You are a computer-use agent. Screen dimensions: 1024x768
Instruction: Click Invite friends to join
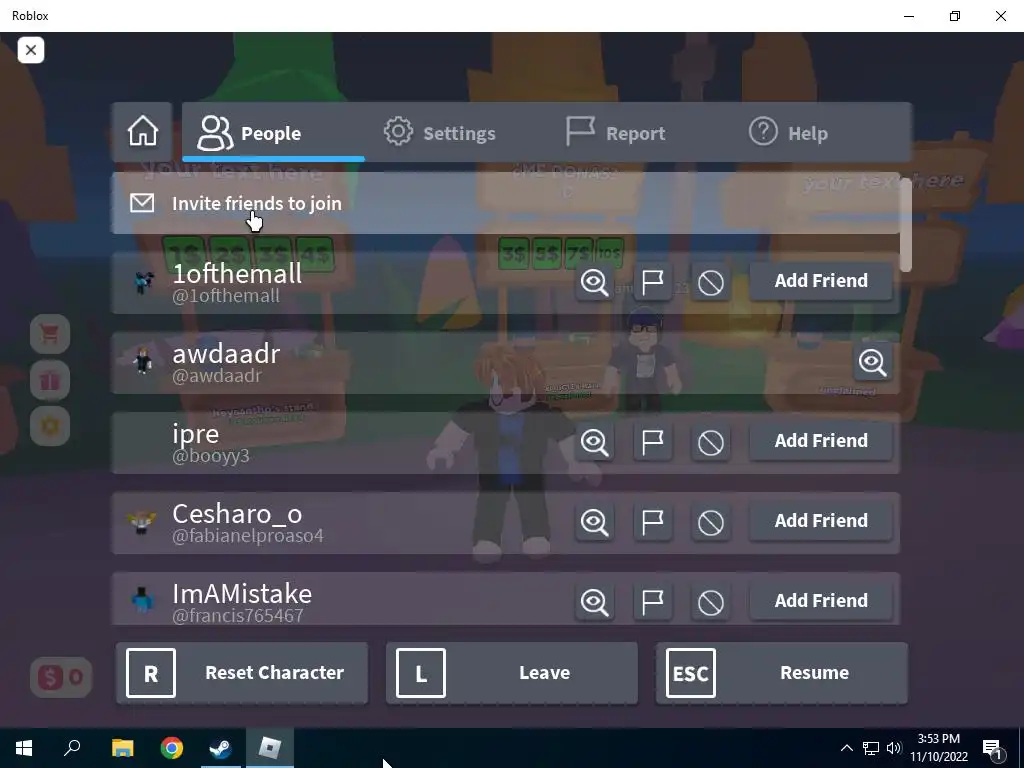(x=505, y=203)
